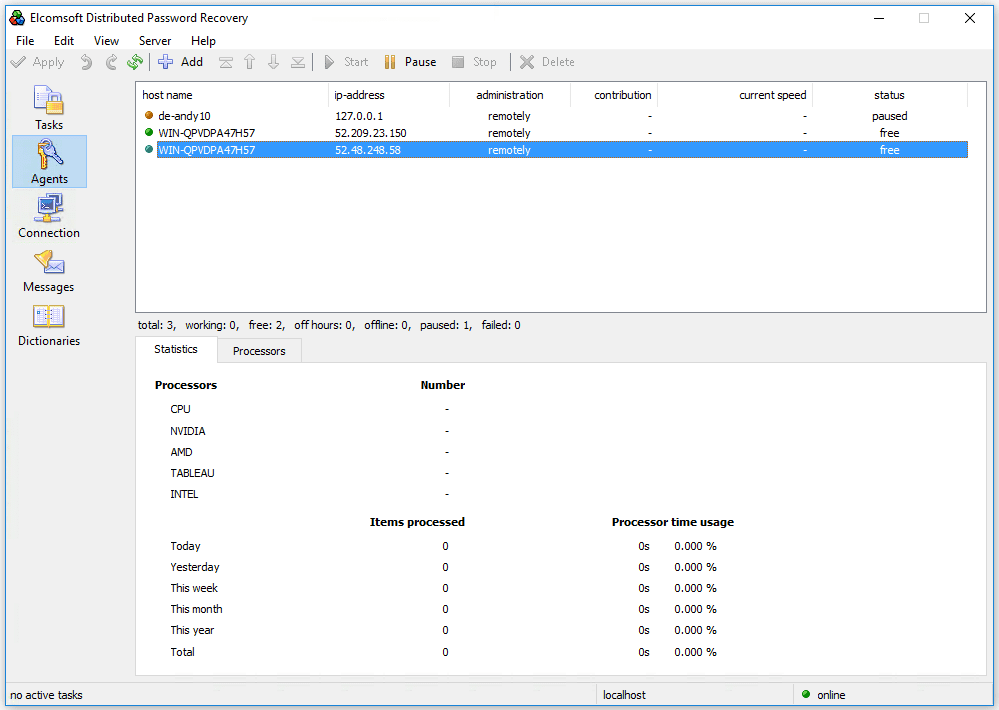This screenshot has width=999, height=710.
Task: Open the View menu
Action: coord(106,41)
